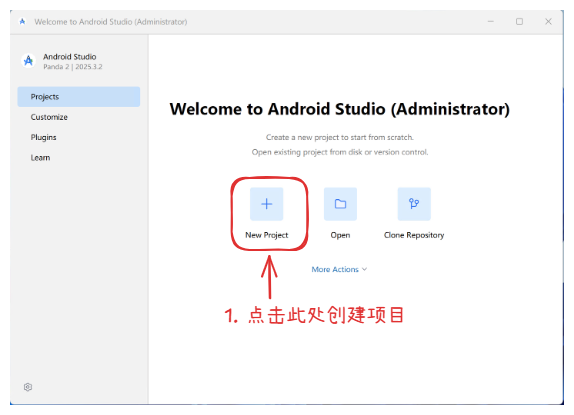
Task: Minimize the Welcome window
Action: coord(491,22)
